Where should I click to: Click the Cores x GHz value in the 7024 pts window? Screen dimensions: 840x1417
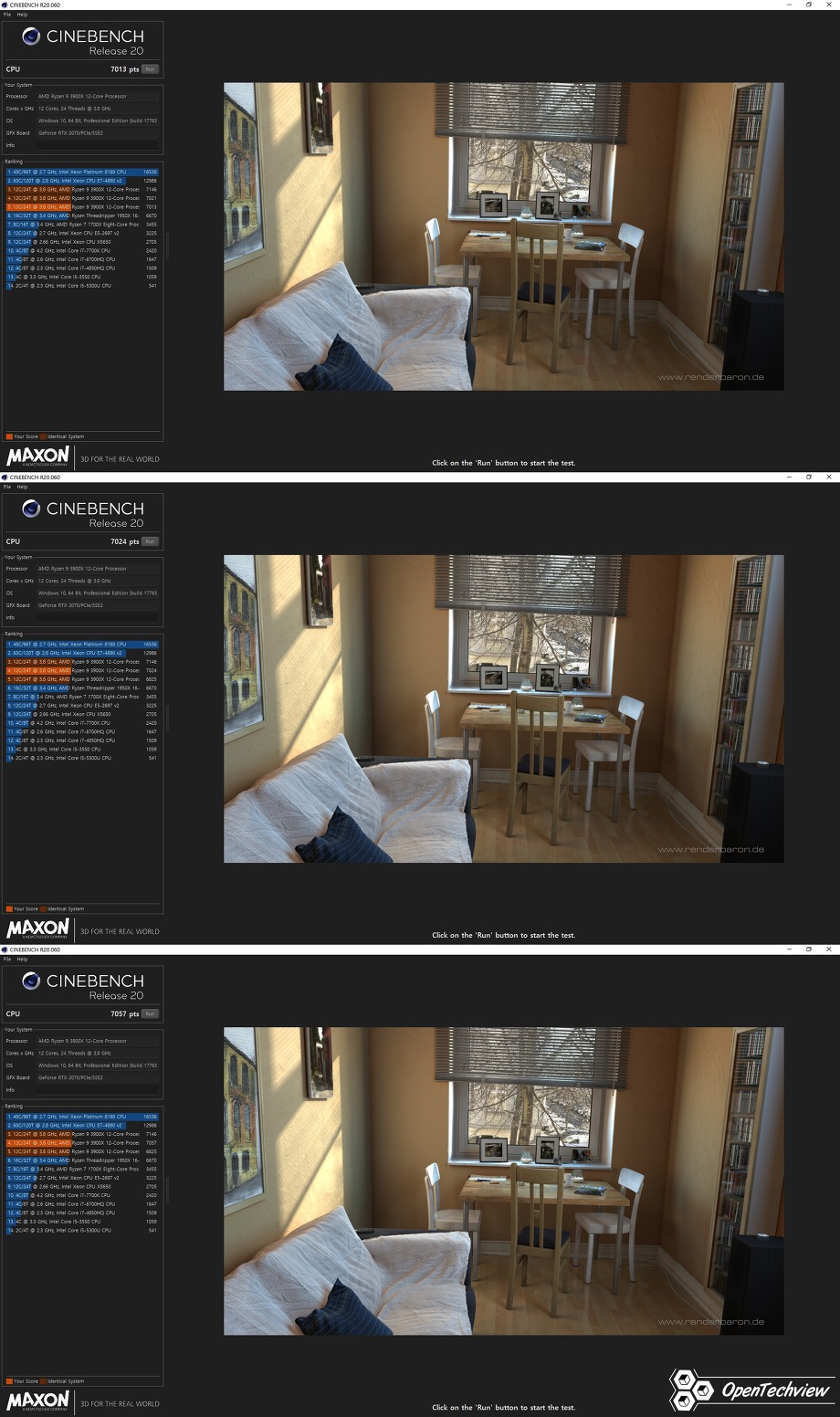[98, 581]
